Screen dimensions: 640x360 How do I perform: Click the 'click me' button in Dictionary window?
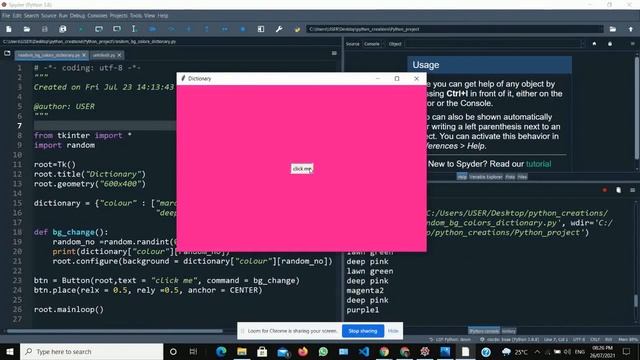(302, 169)
